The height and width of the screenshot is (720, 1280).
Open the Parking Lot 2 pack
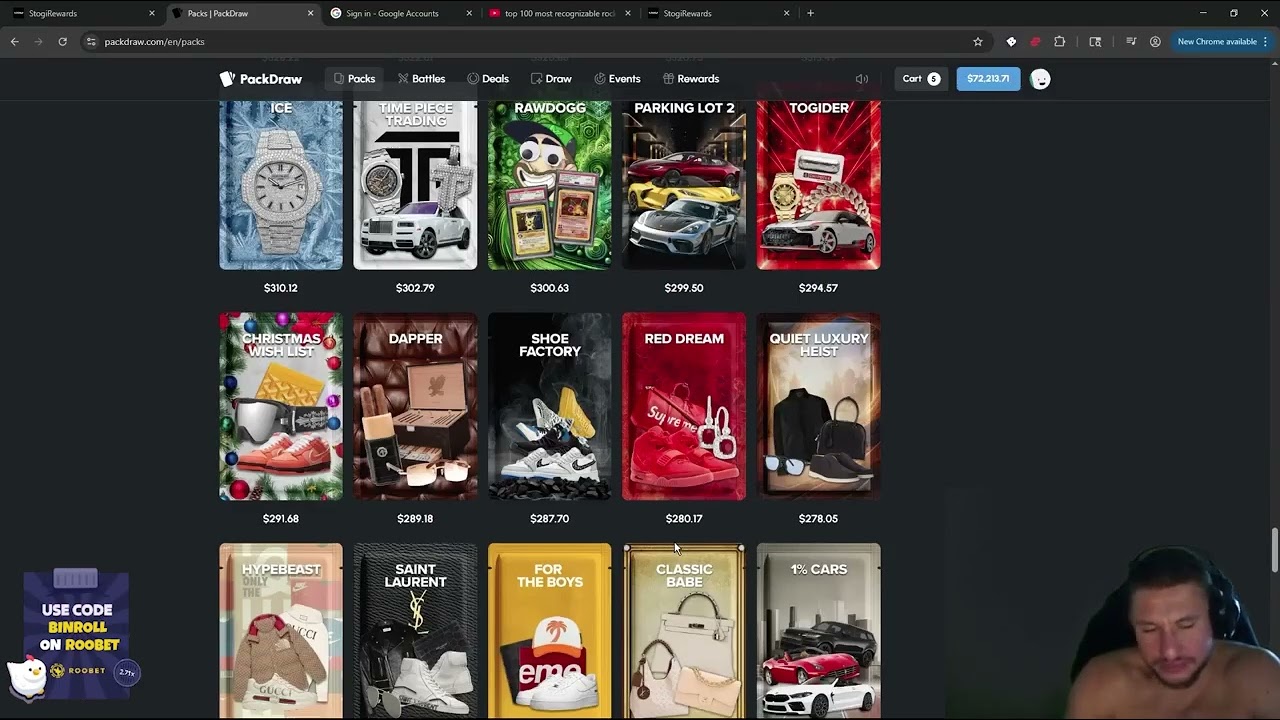coord(684,185)
